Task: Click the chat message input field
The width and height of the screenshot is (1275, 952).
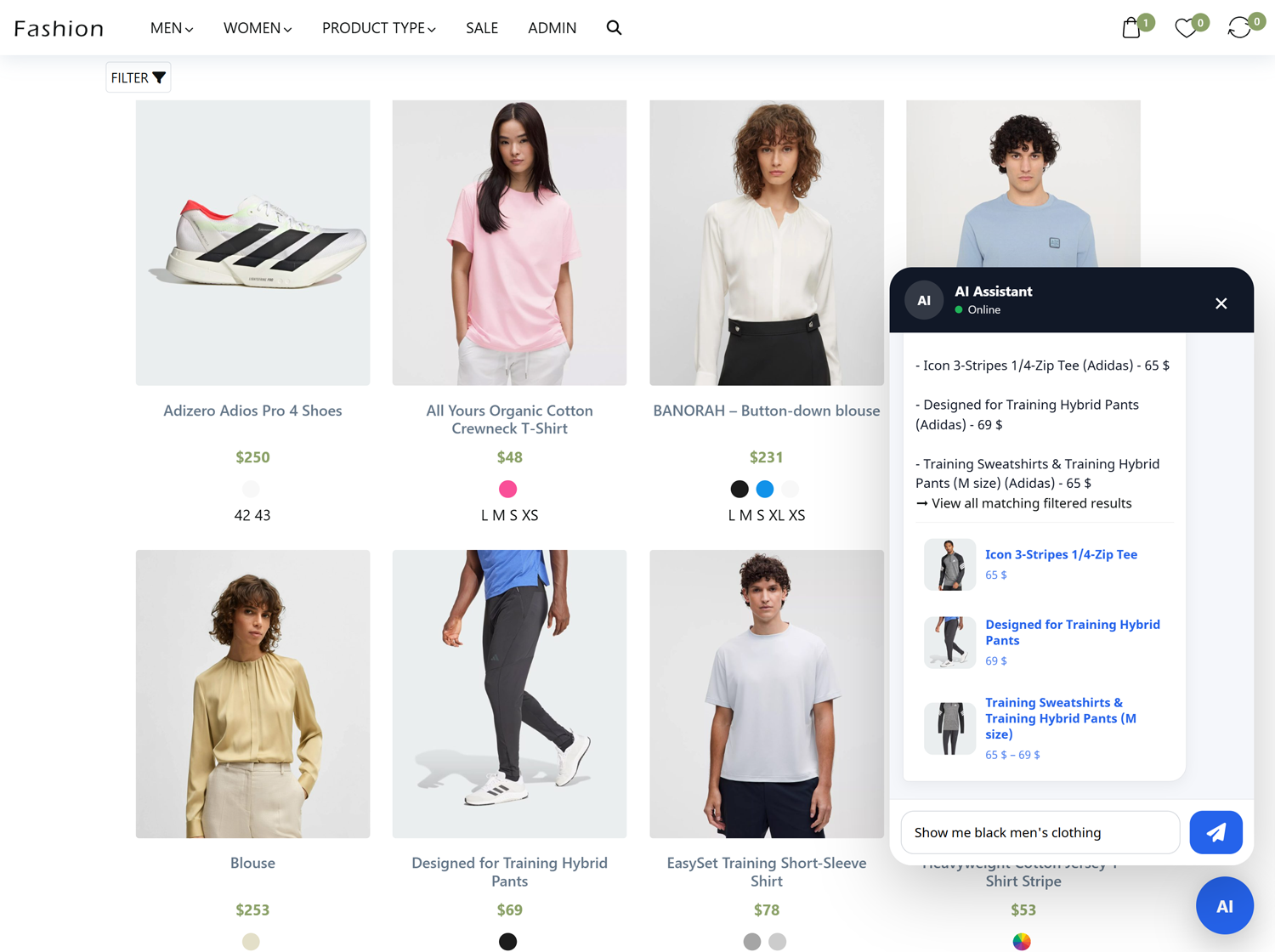Action: [x=1040, y=832]
